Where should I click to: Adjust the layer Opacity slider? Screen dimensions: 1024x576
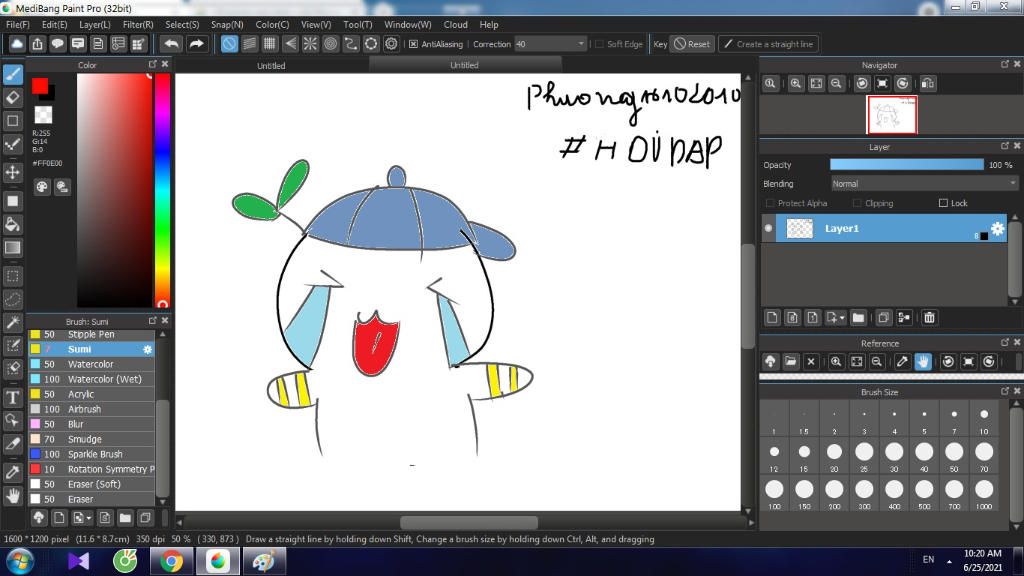pyautogui.click(x=906, y=165)
